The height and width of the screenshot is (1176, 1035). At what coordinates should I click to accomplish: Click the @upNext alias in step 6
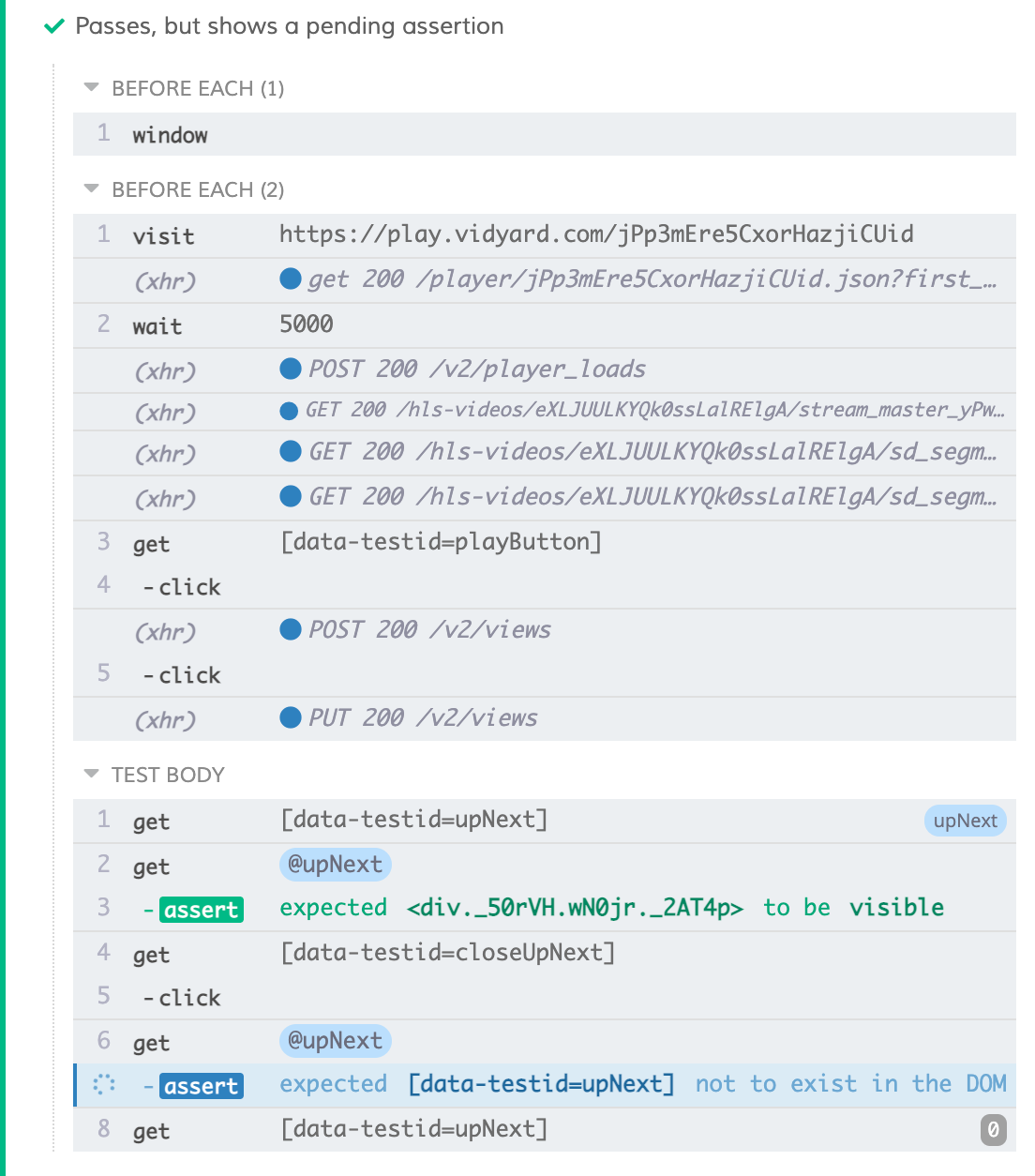pos(335,1041)
